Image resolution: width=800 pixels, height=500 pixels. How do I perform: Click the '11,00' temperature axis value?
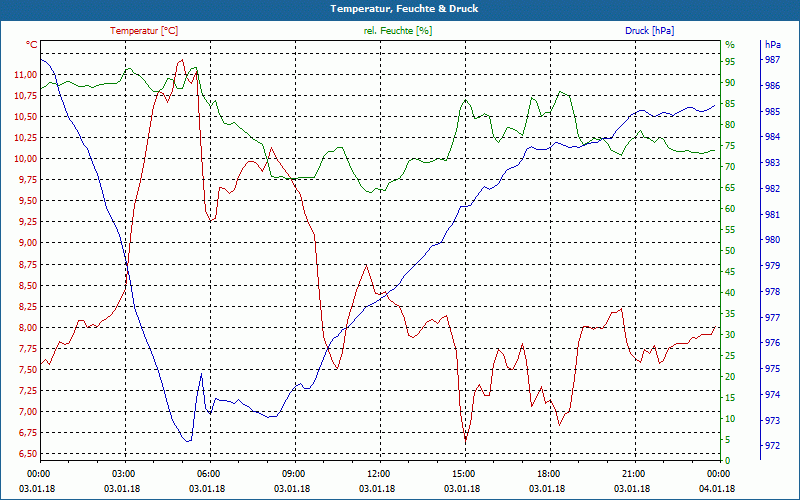point(25,75)
